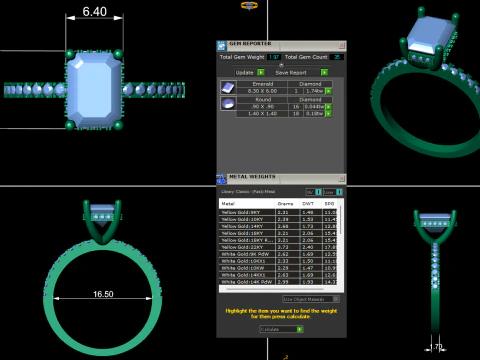Image resolution: width=480 pixels, height=360 pixels.
Task: Click the green Save Report arrow
Action: [x=324, y=72]
